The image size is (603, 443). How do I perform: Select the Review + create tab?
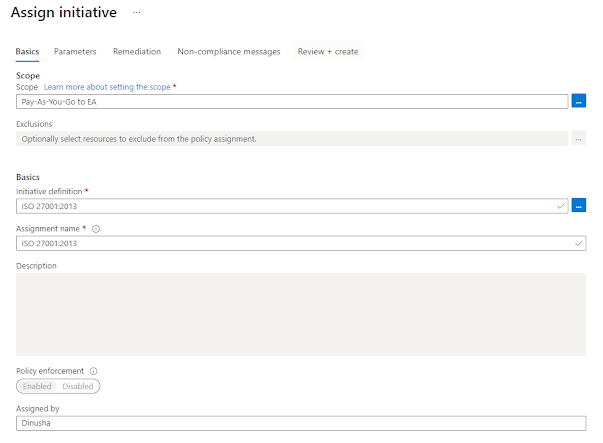(328, 51)
